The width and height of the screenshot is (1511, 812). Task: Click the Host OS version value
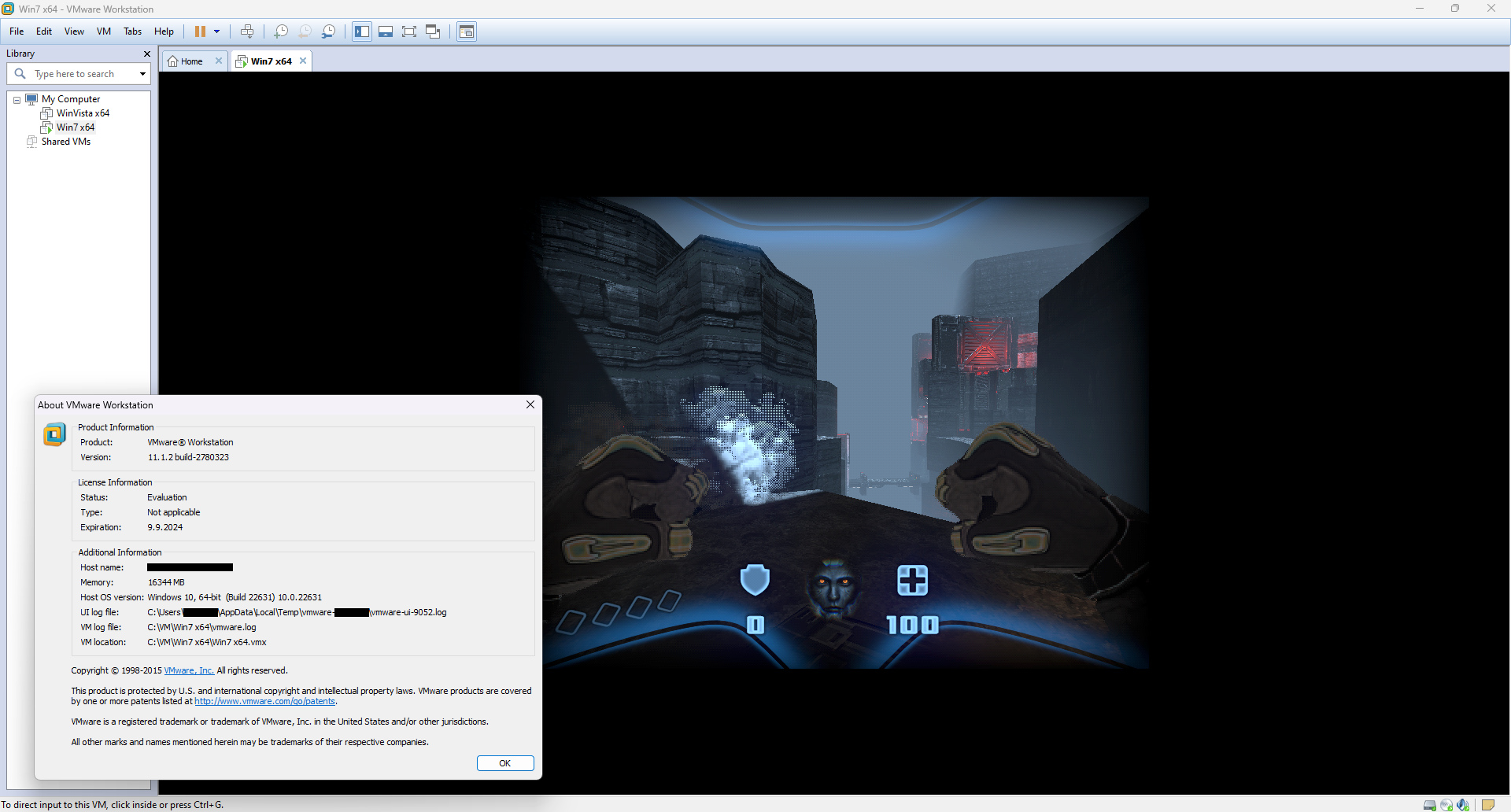(235, 597)
